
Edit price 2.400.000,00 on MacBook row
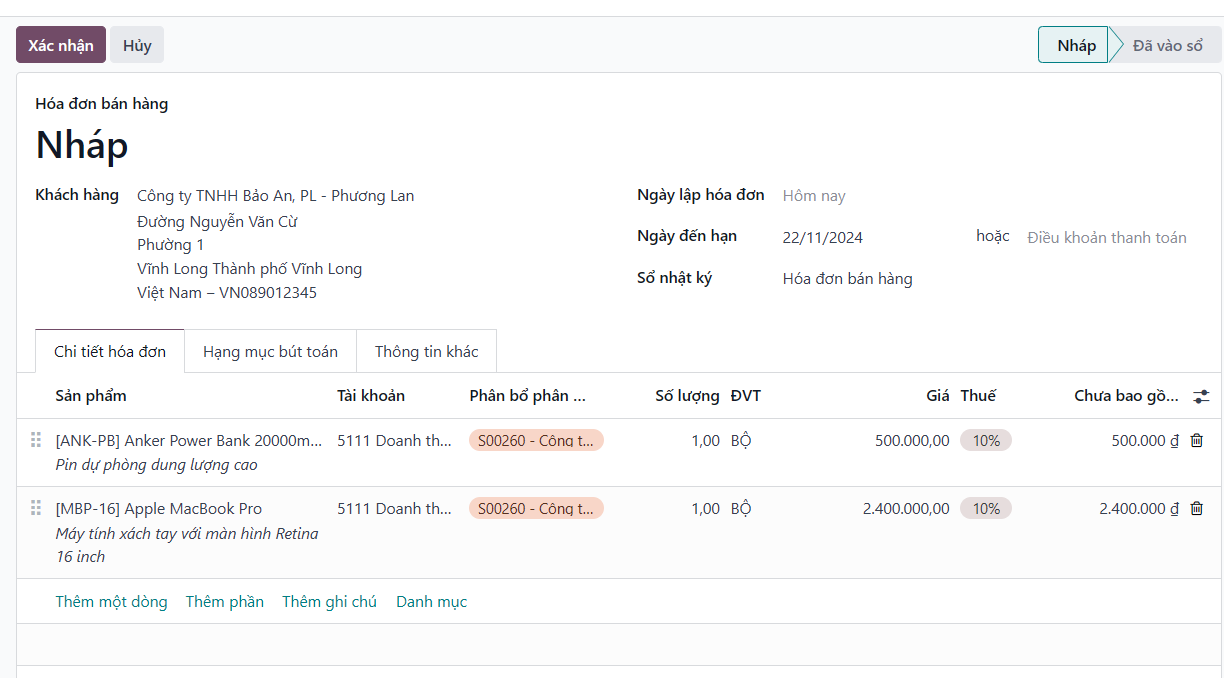coord(906,508)
